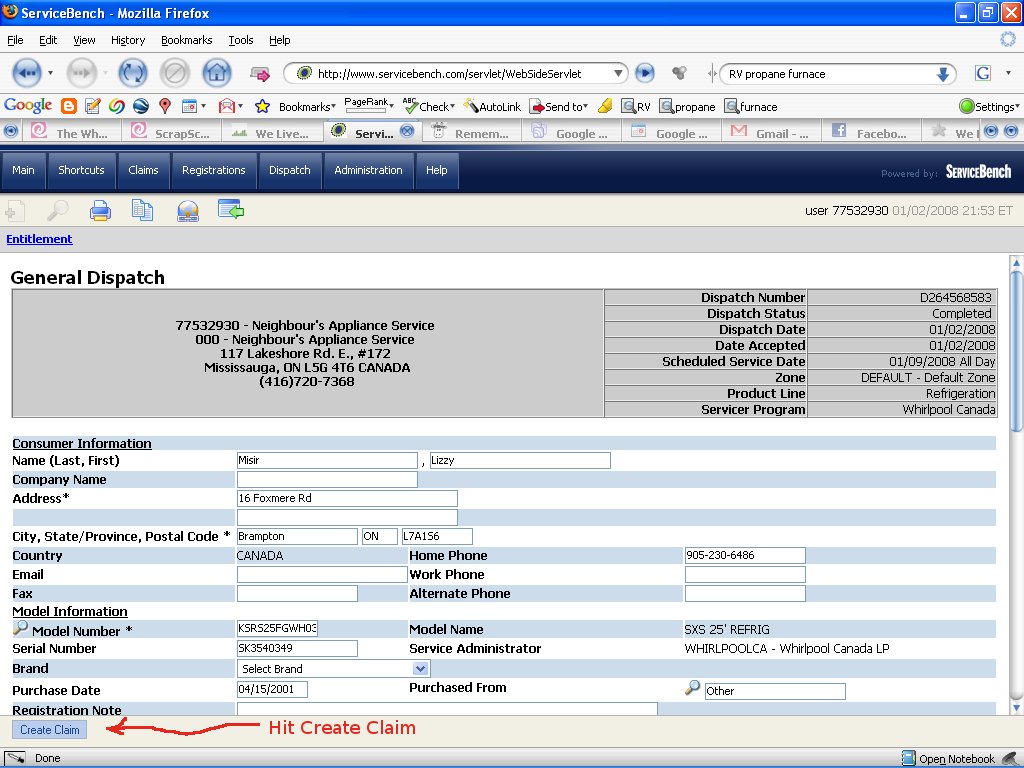Viewport: 1024px width, 768px height.
Task: Click the highlighter icon in Google toolbar
Action: pos(605,106)
